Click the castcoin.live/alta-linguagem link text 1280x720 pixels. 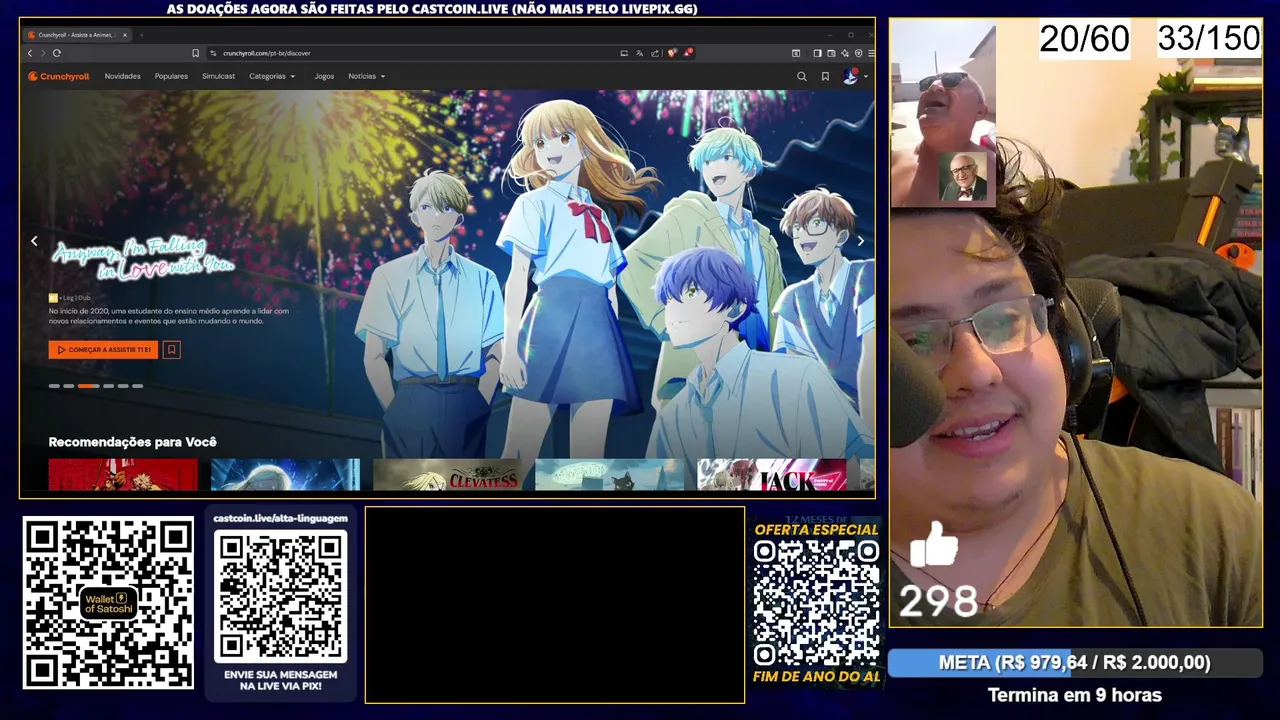tap(280, 518)
